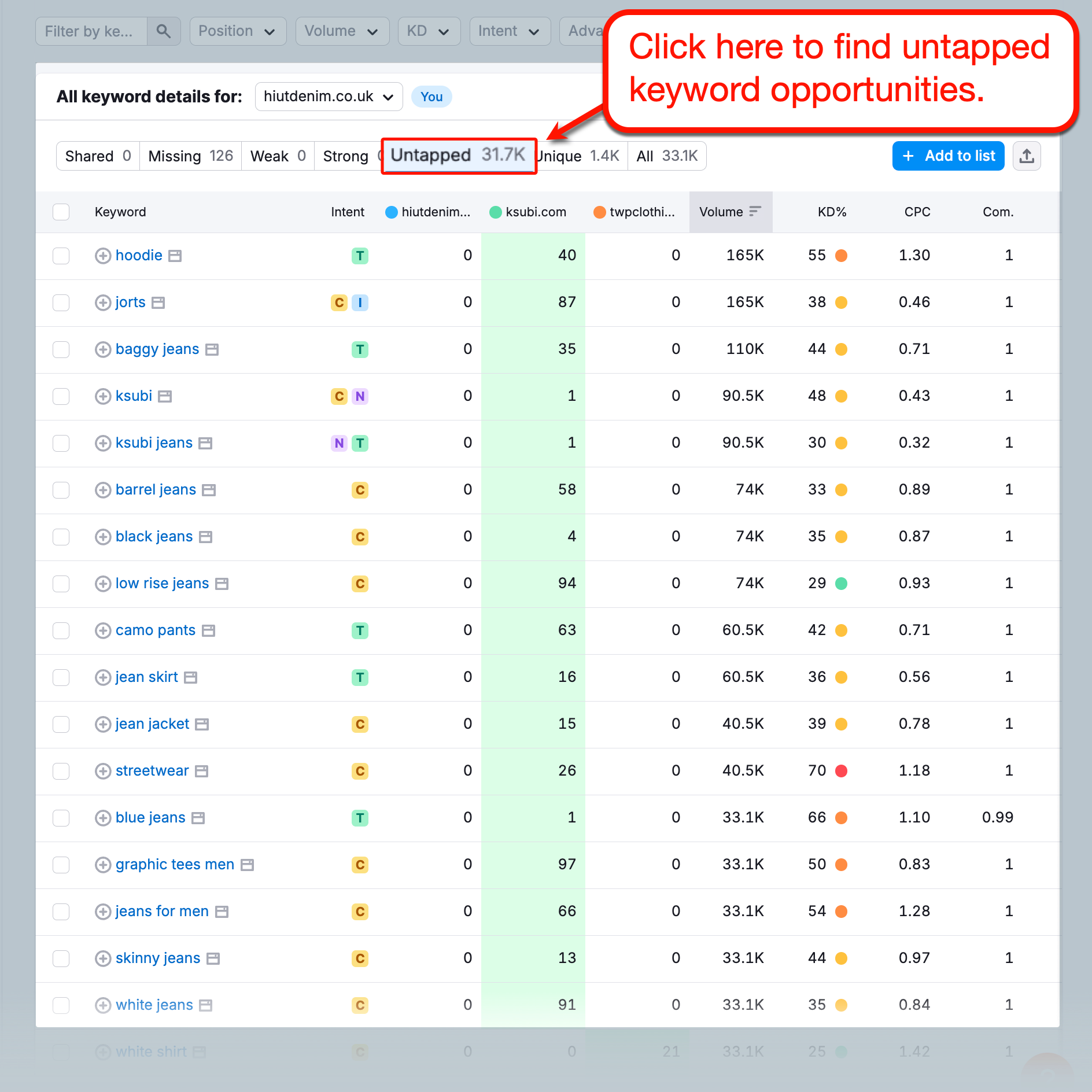The image size is (1092, 1092).
Task: Open the SERP snapshot icon next to hoodie
Action: pyautogui.click(x=175, y=255)
